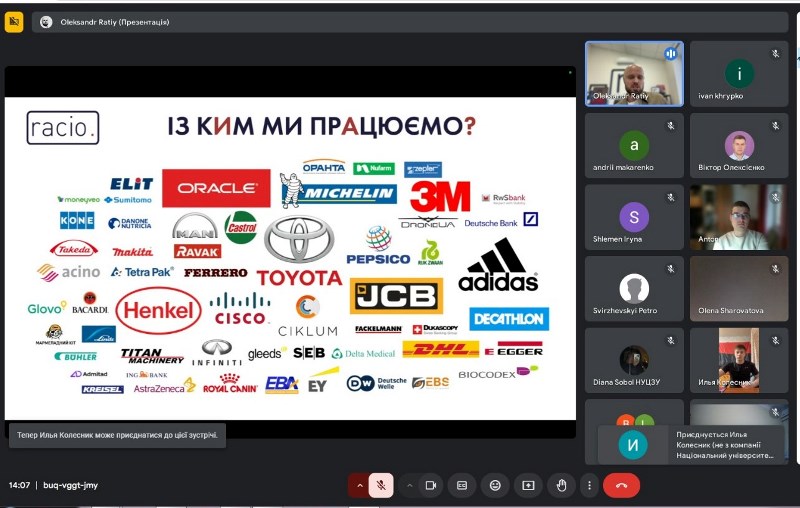Click the yellow presentation indicator icon
The image size is (800, 508).
click(14, 22)
